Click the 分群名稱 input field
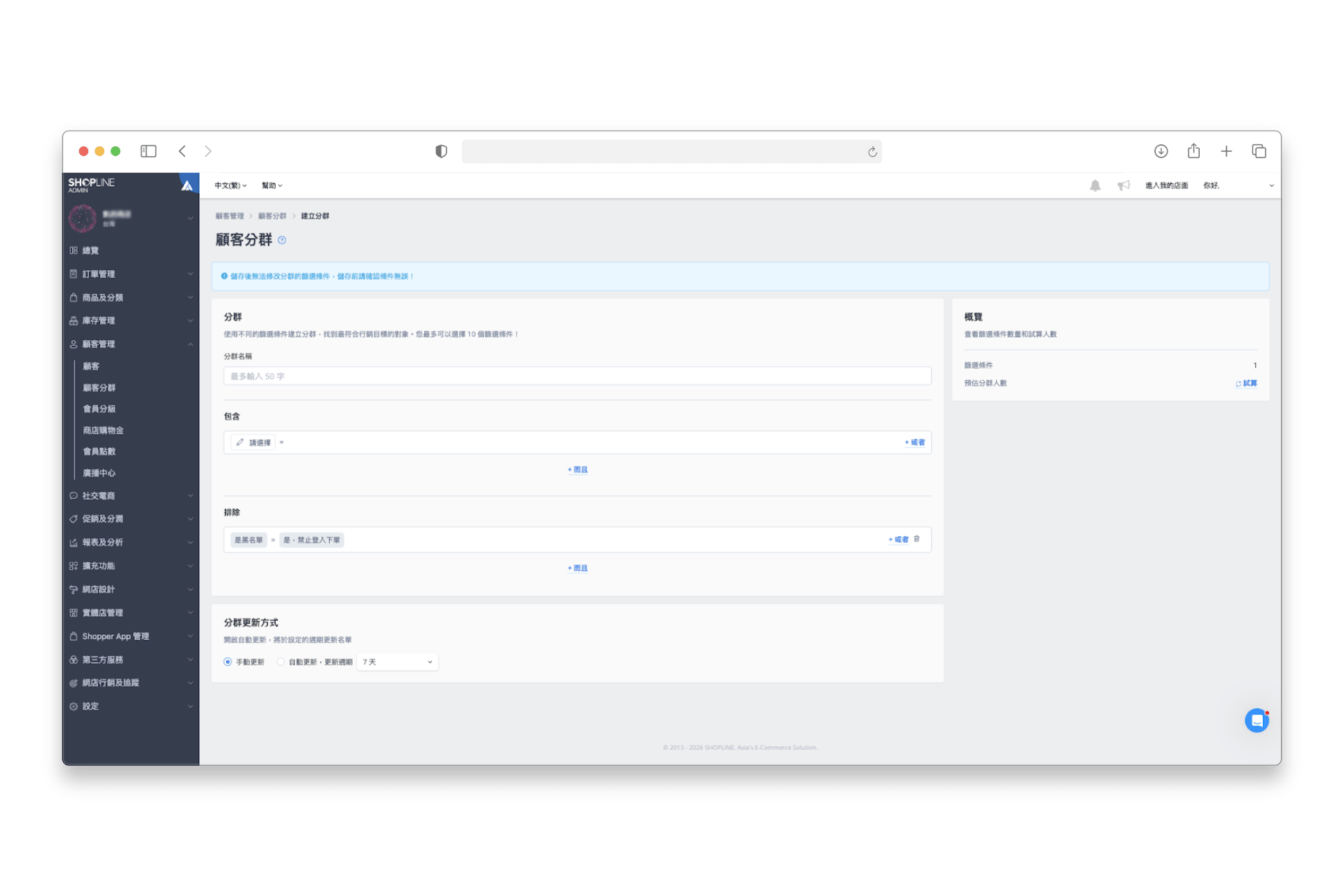The height and width of the screenshot is (896, 1344). (x=577, y=376)
